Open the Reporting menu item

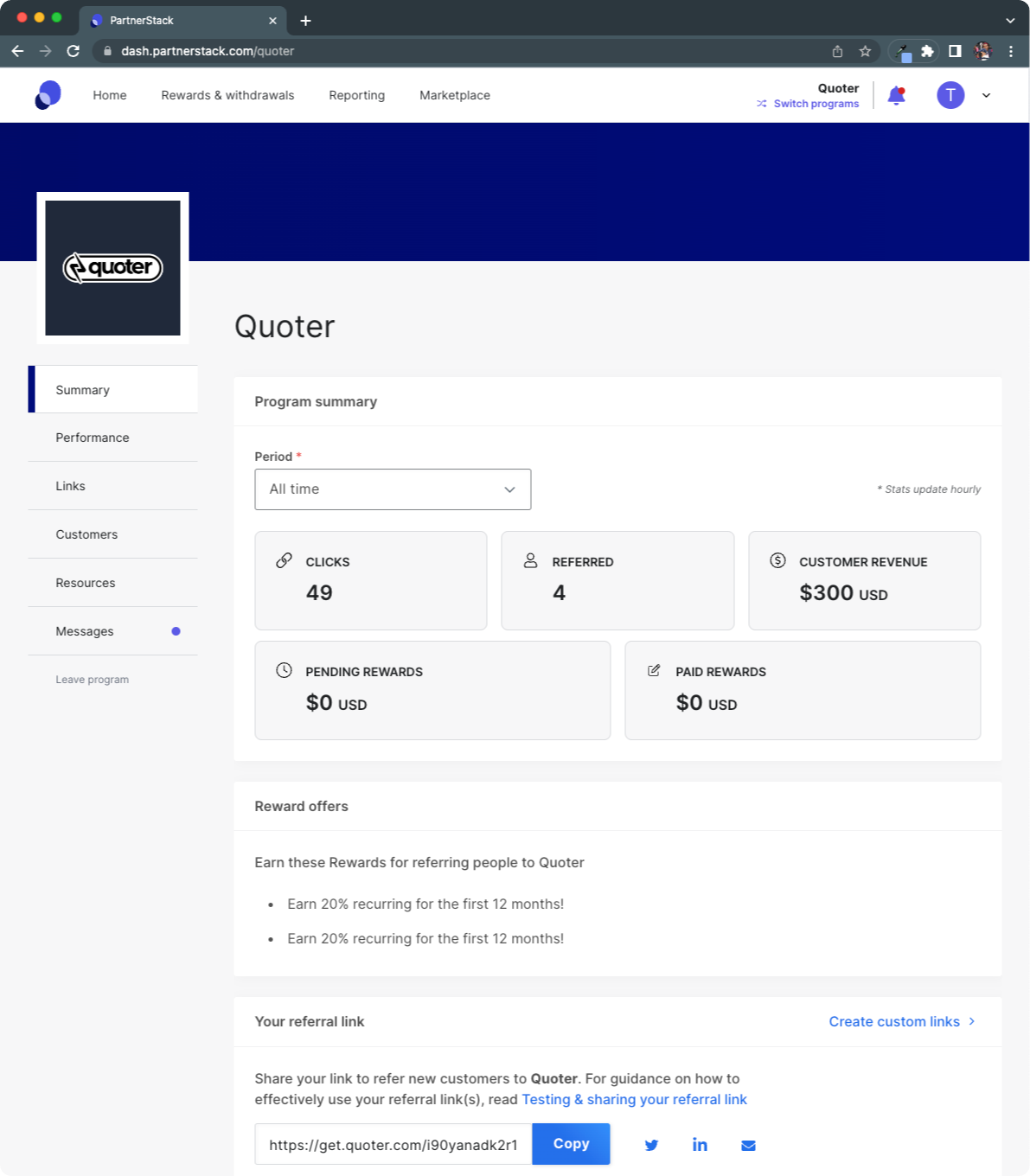coord(356,95)
